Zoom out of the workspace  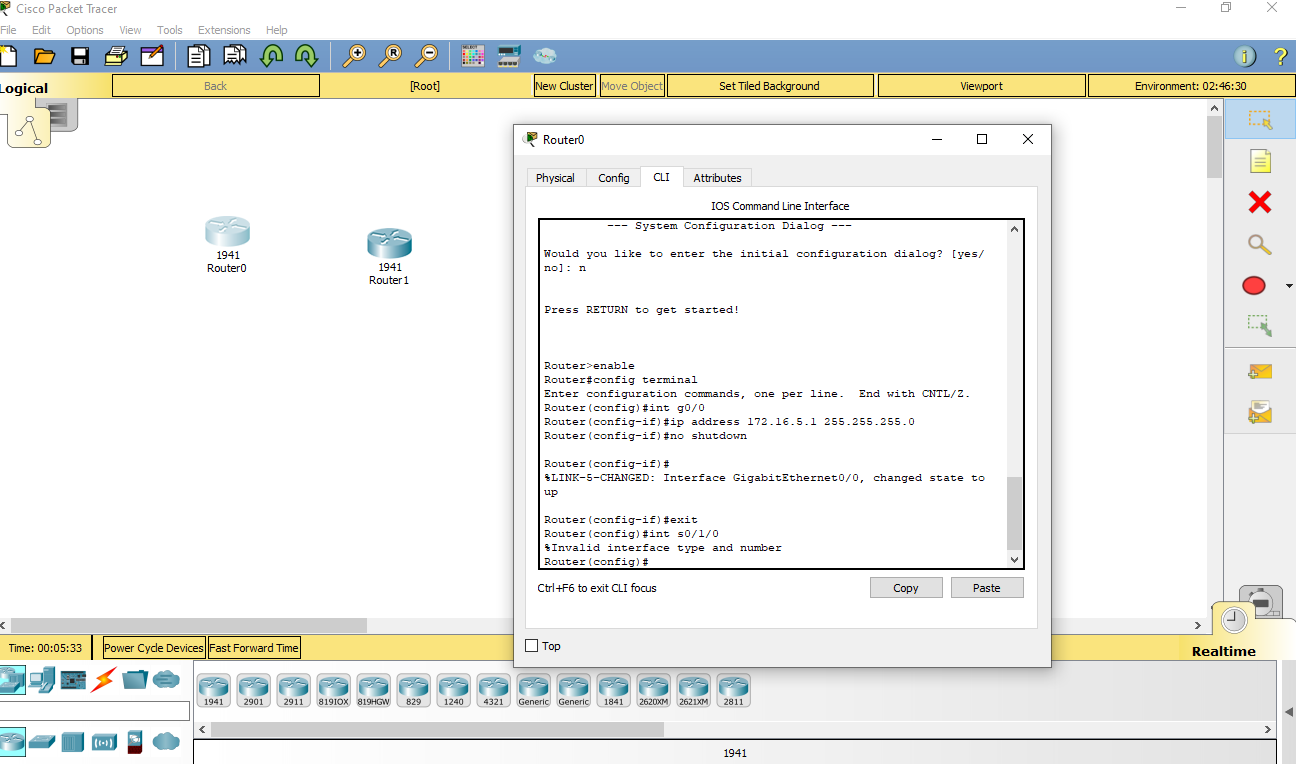pyautogui.click(x=427, y=56)
